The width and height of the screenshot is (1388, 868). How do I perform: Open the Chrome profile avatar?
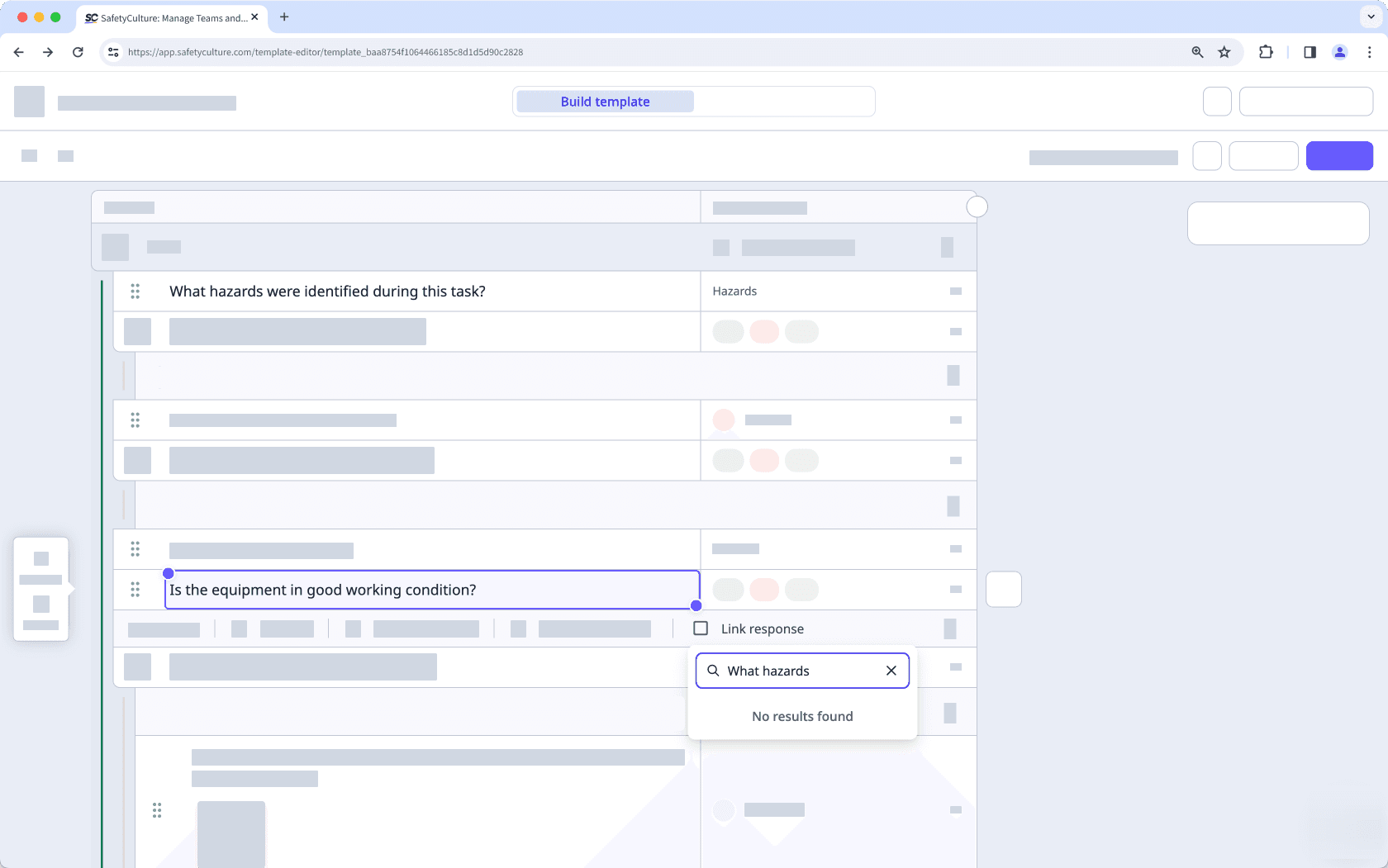[1339, 52]
